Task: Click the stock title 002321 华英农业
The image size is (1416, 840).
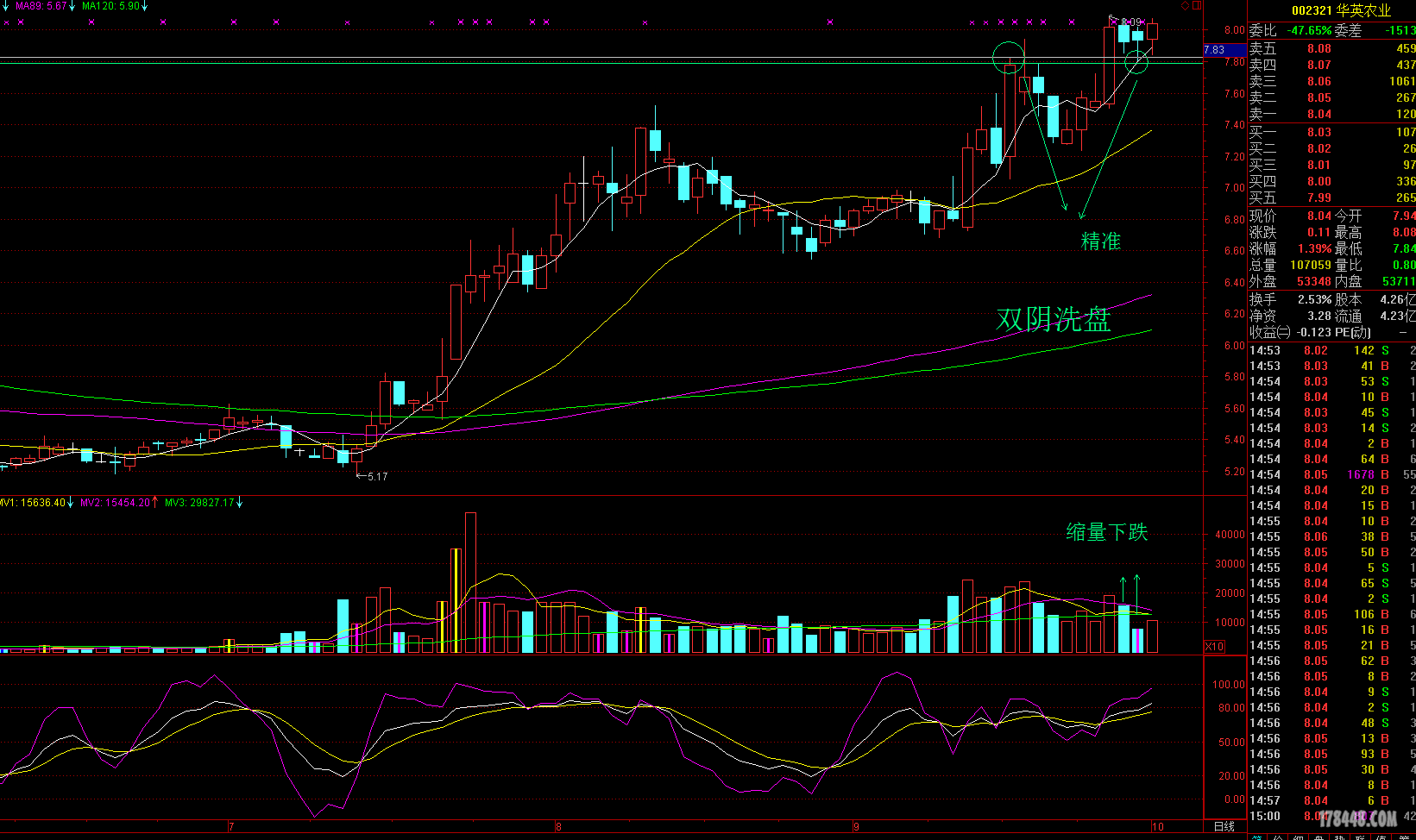Action: click(1341, 10)
